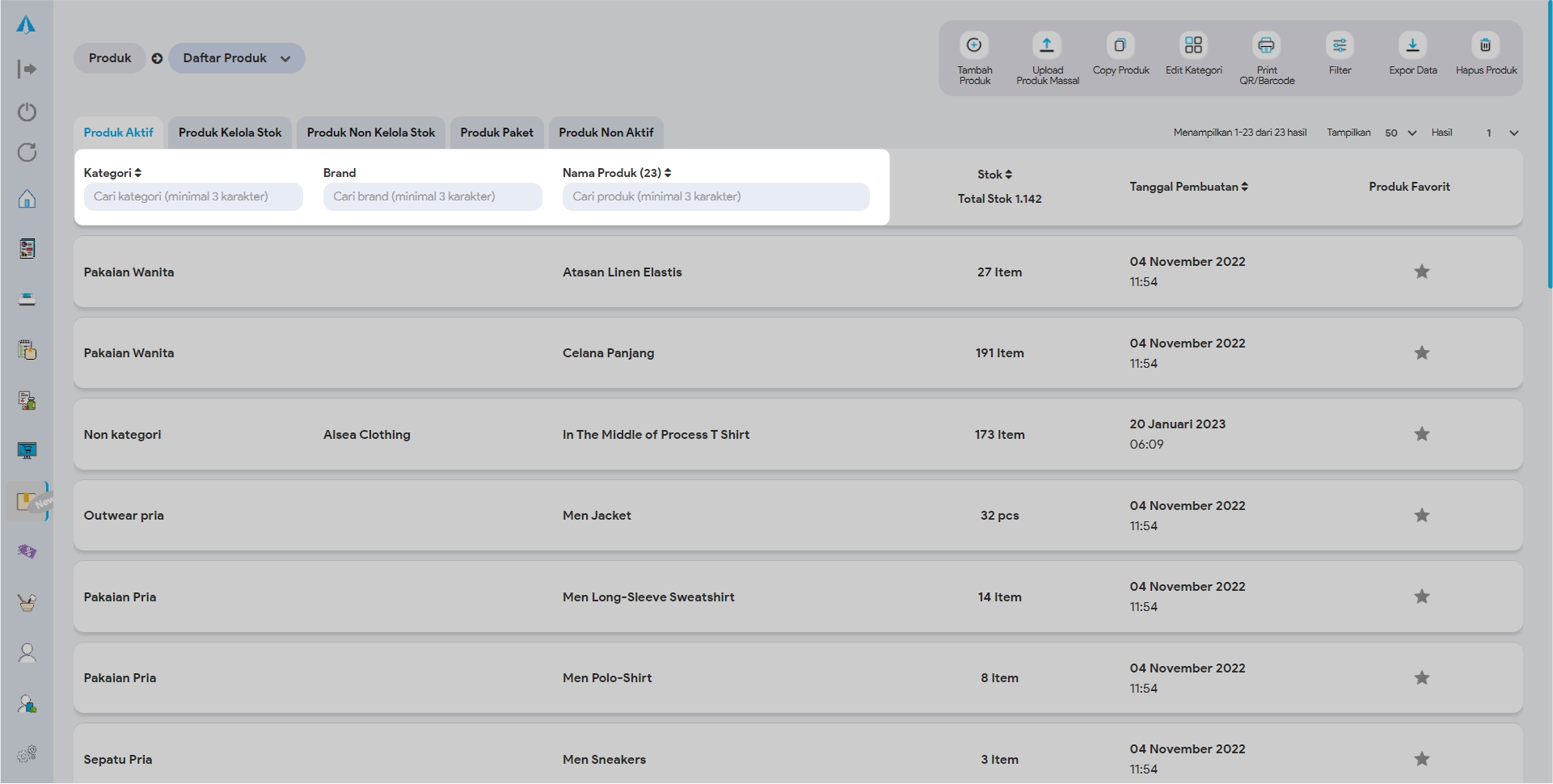This screenshot has height=784, width=1553.
Task: Open Edit Kategori tool
Action: click(x=1193, y=45)
